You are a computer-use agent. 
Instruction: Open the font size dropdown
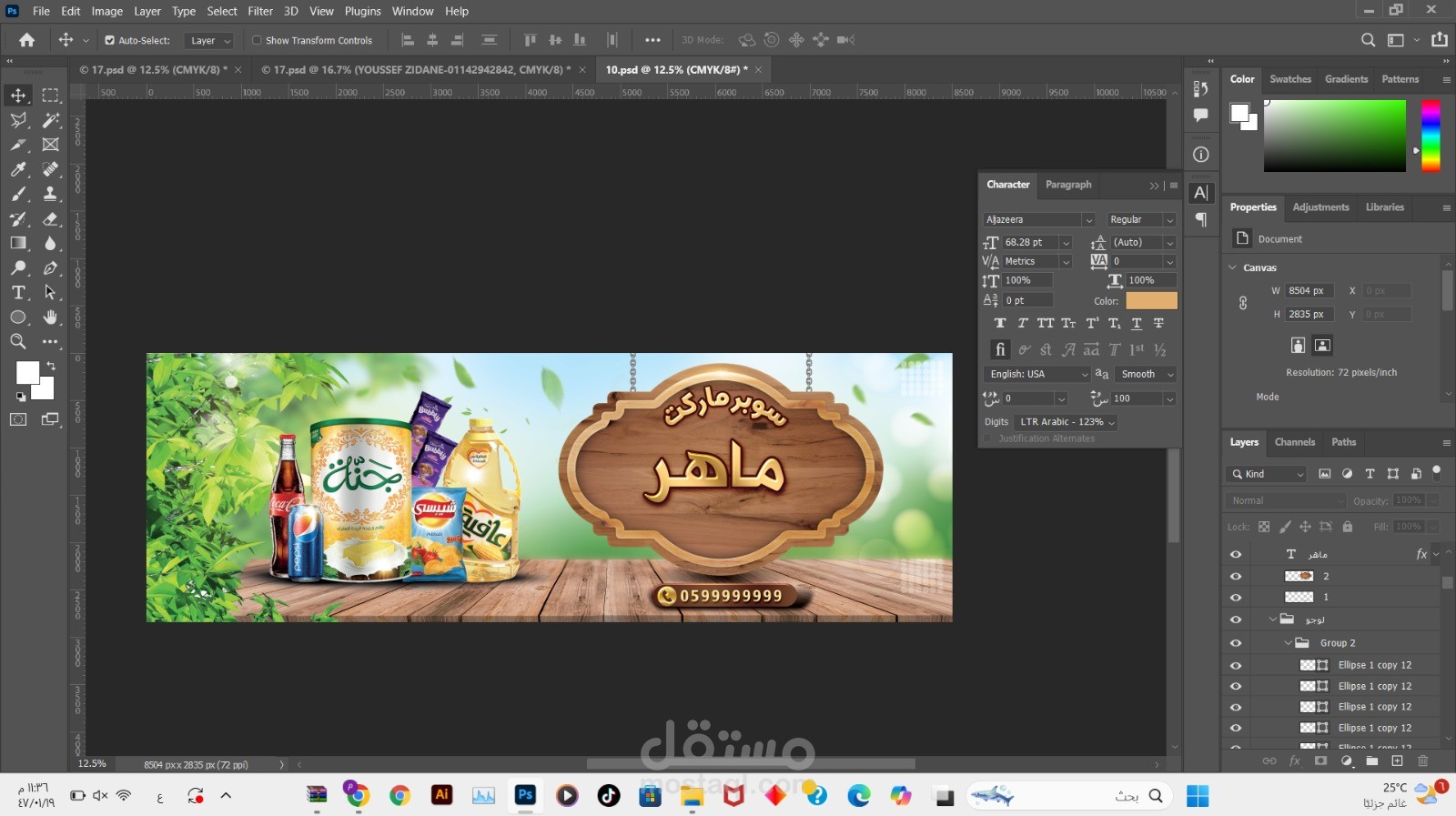[1066, 242]
